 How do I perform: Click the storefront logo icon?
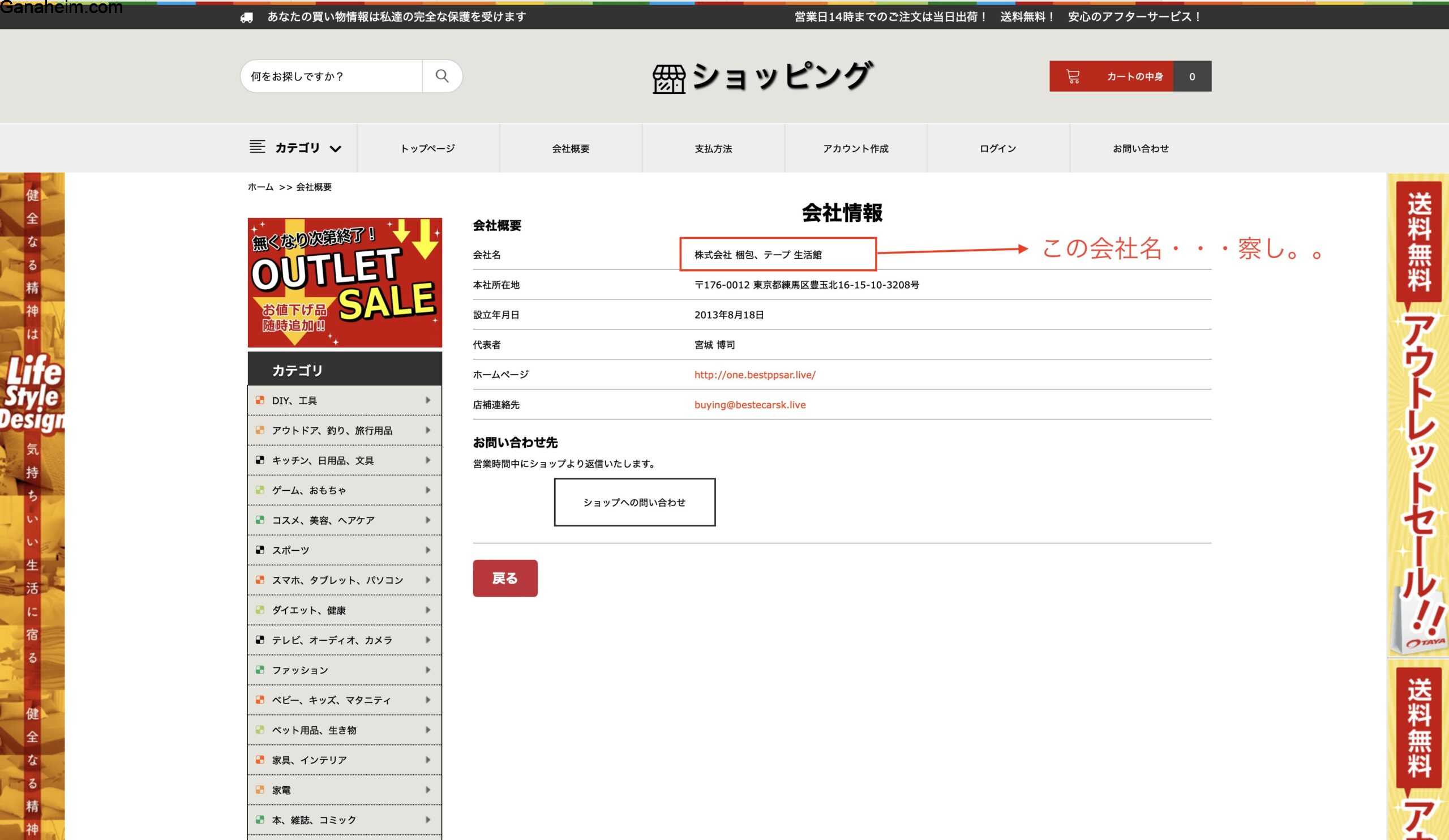pos(668,79)
